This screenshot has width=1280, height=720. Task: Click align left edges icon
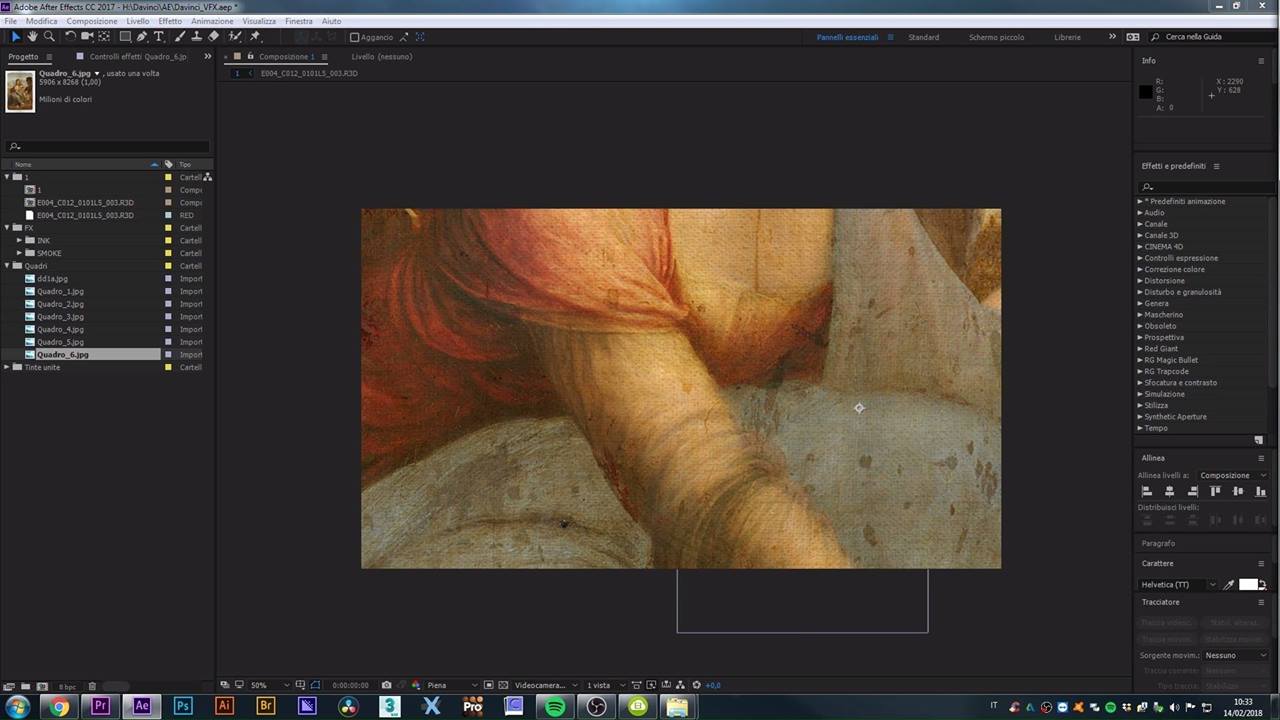[1147, 491]
